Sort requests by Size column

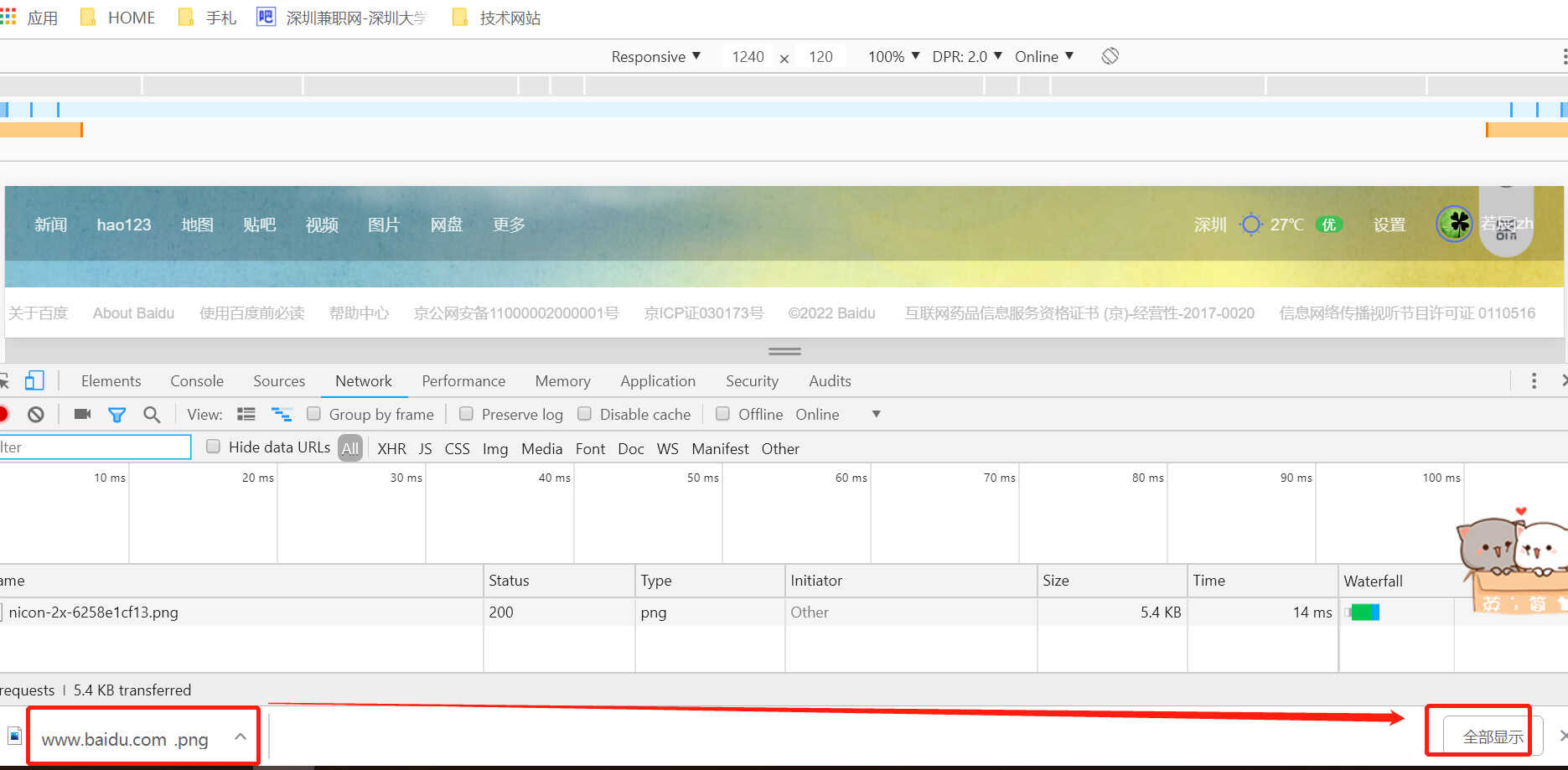1112,580
